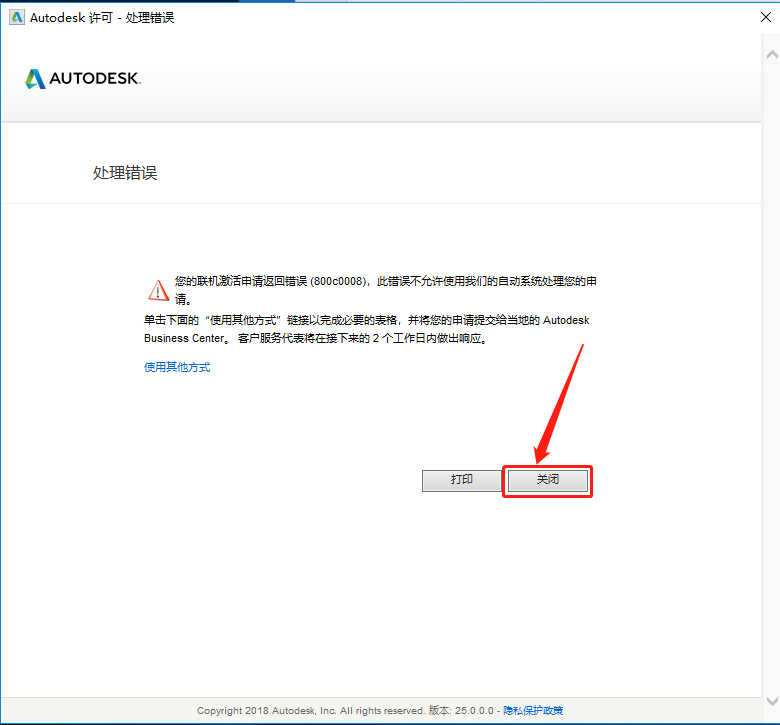This screenshot has height=725, width=780.
Task: Click the vertical scrollbar track
Action: click(771, 378)
